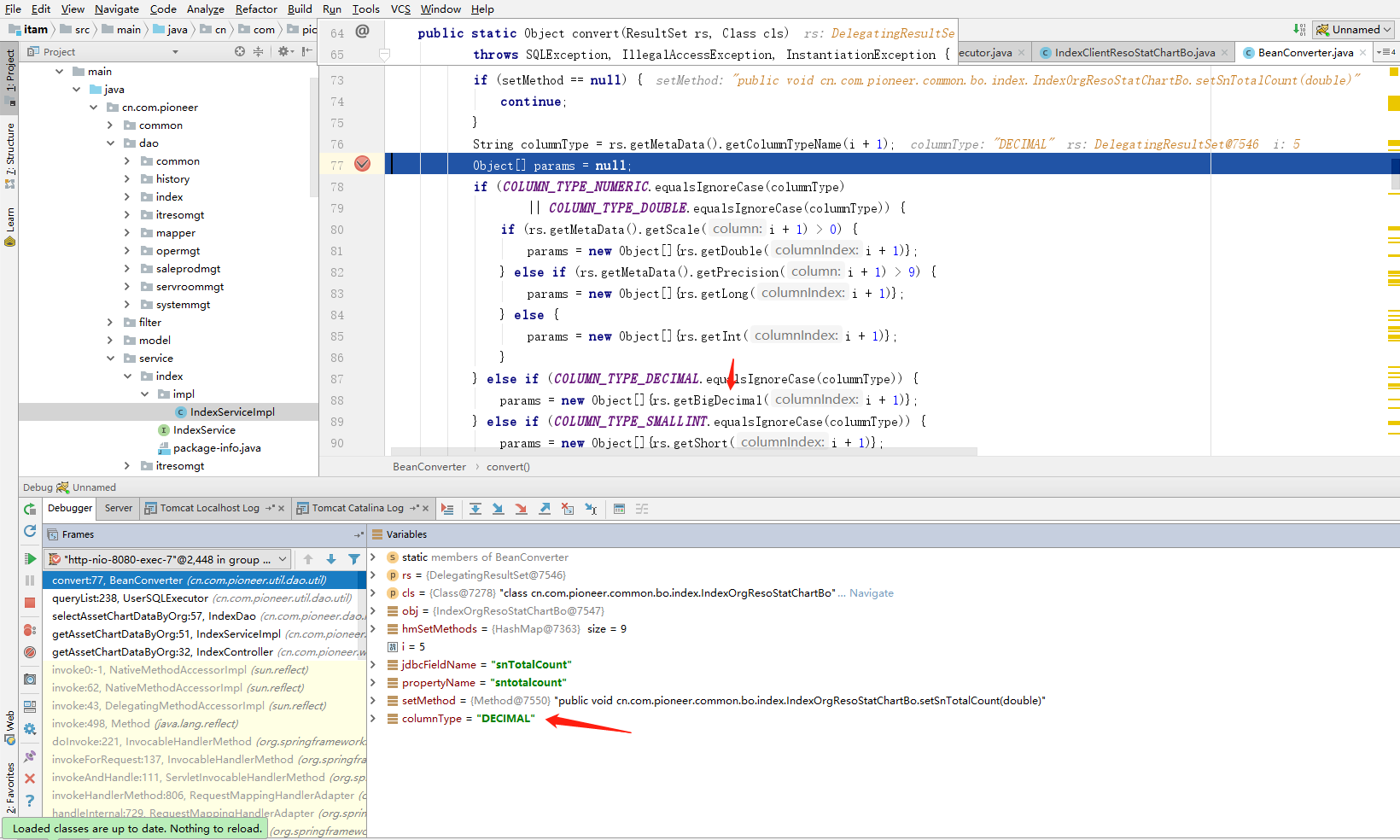Viewport: 1400px width, 840px height.
Task: Open Unnamed run configuration dropdown
Action: [x=1353, y=30]
